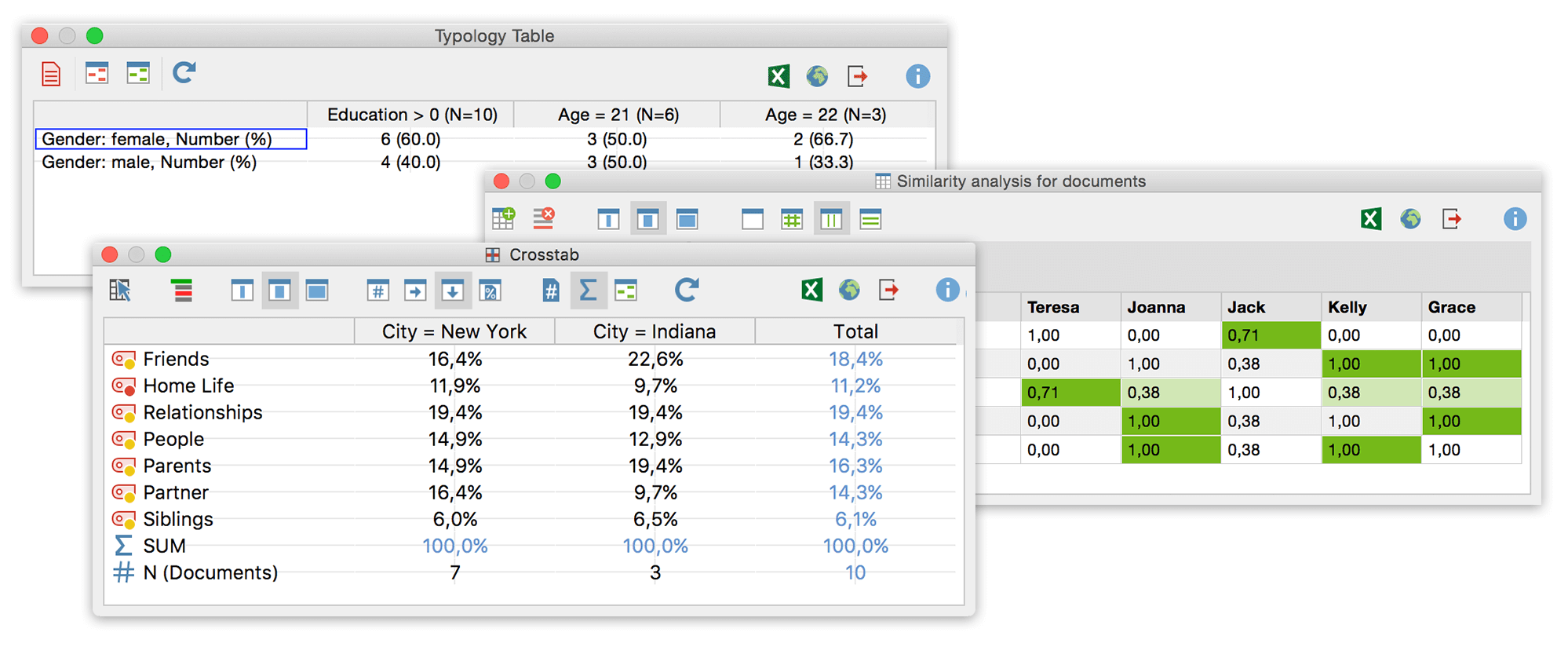This screenshot has height=647, width=1568.
Task: Refresh the Crosstab results
Action: tap(687, 290)
